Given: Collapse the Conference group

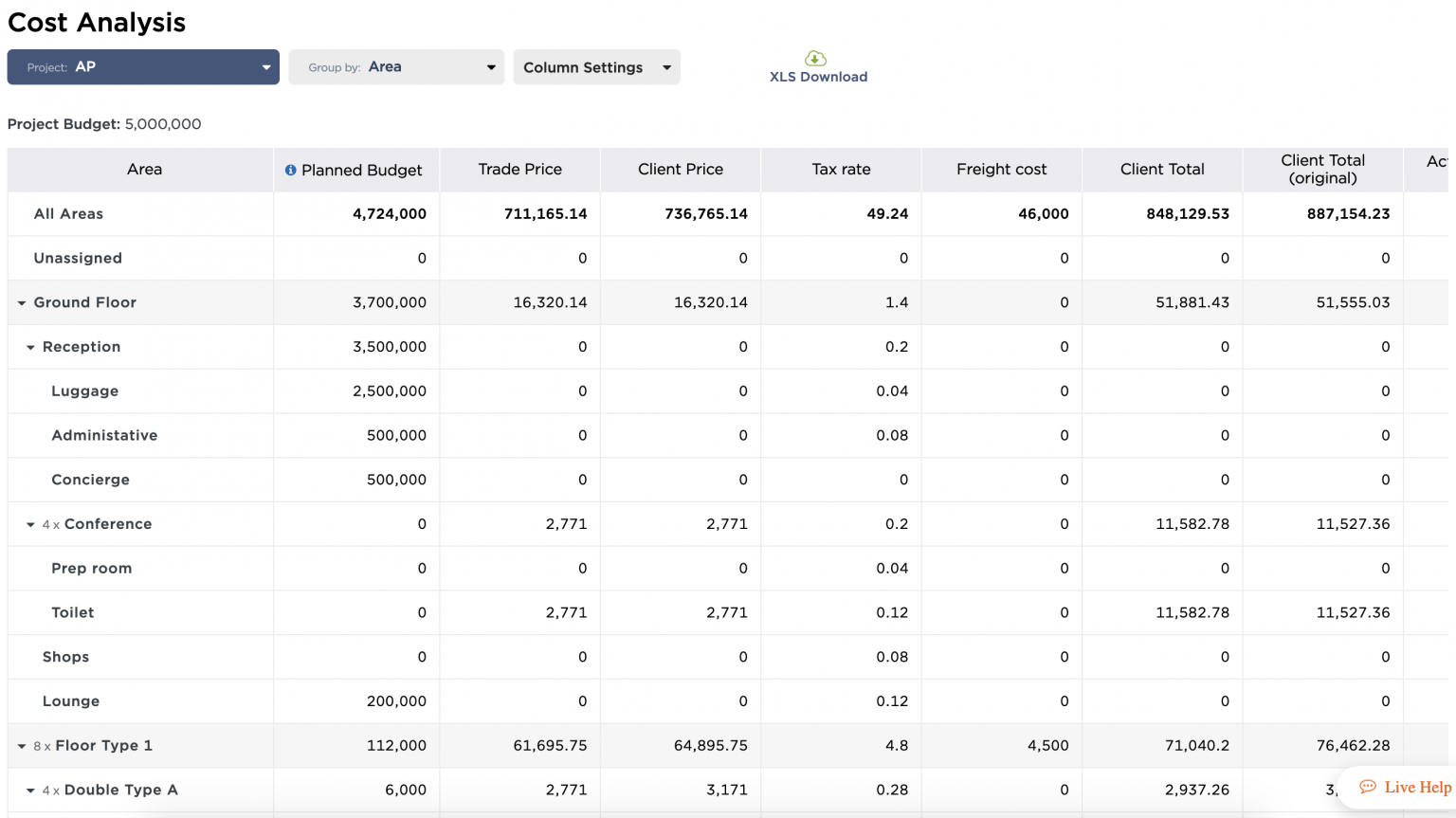Looking at the screenshot, I should click(29, 524).
